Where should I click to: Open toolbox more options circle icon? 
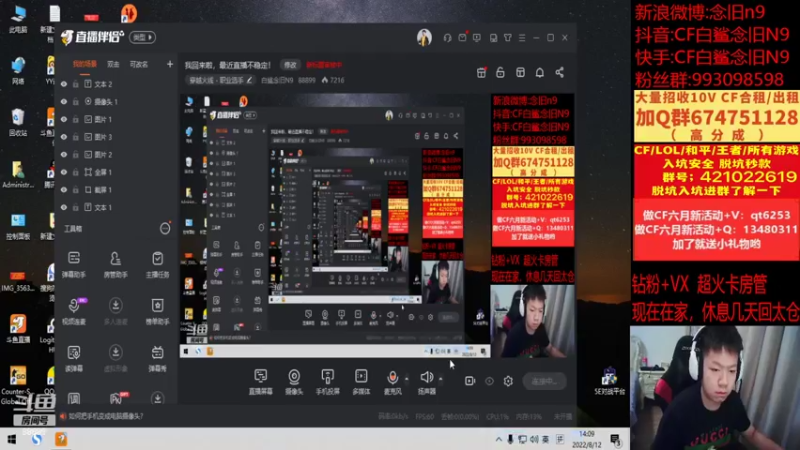point(165,229)
